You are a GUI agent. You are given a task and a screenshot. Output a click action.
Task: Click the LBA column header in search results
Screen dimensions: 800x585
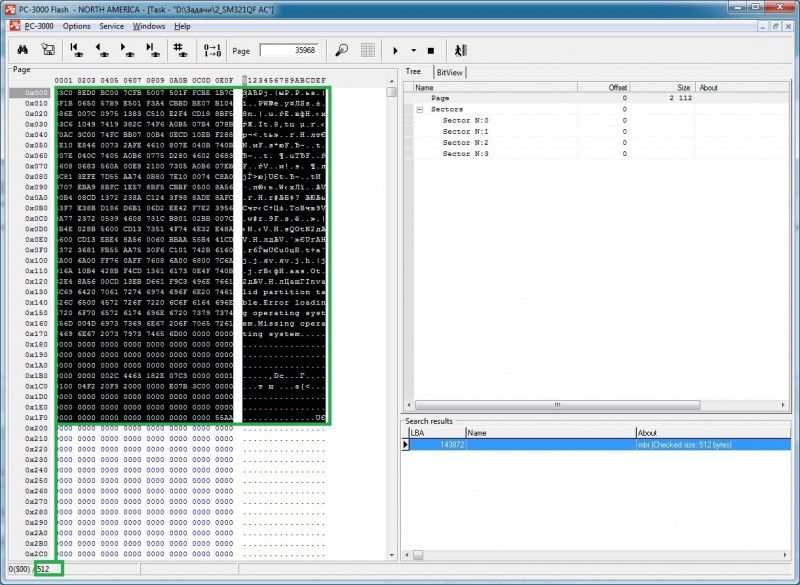pos(438,433)
